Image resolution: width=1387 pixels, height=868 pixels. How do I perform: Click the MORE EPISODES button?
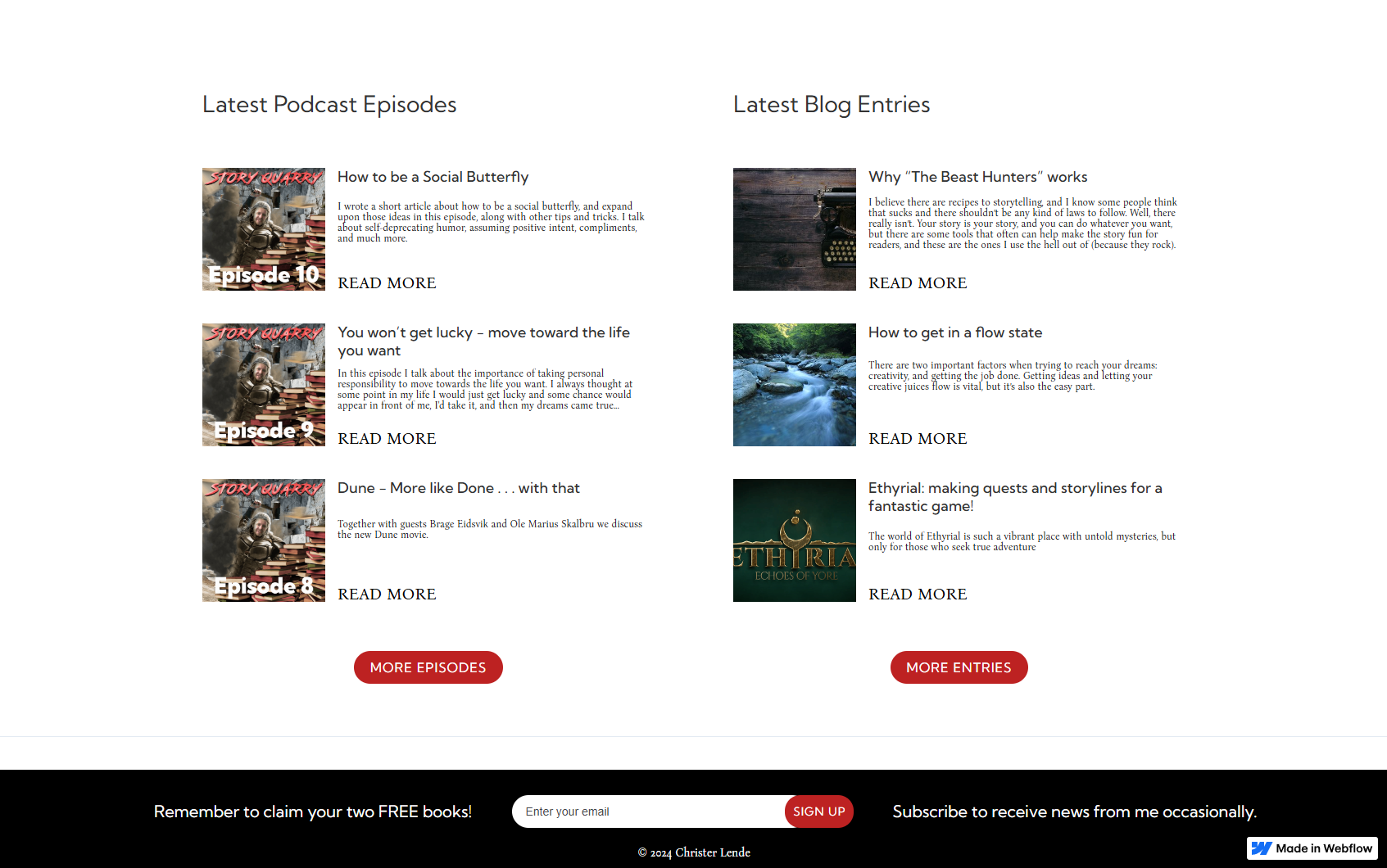point(428,667)
